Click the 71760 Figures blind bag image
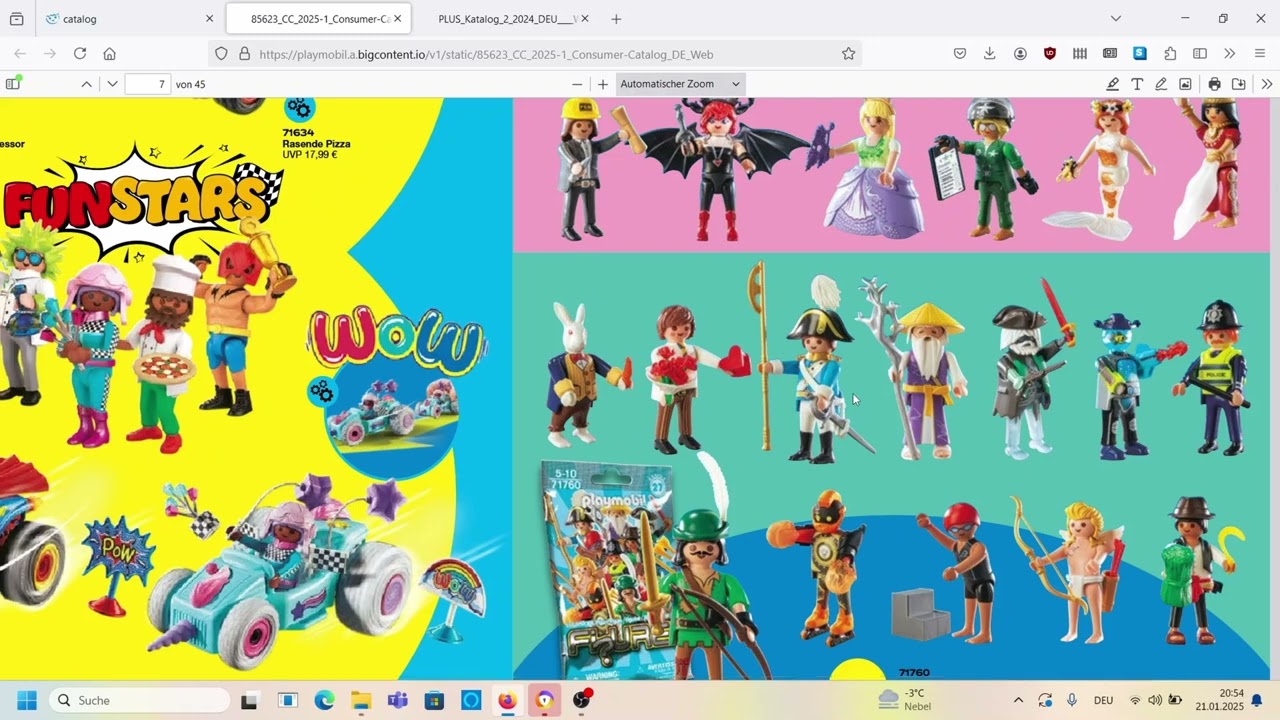1280x720 pixels. pos(606,569)
